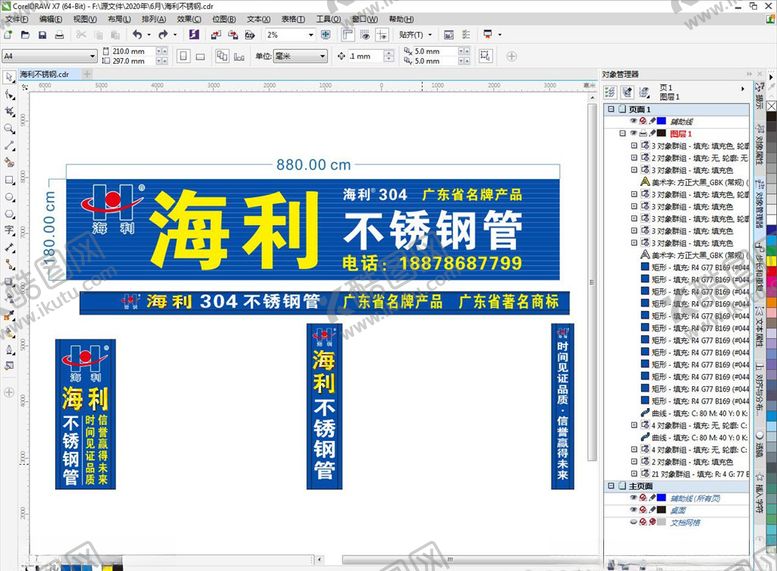
Task: Toggle visibility eye of 桌面 in 主页面
Action: pos(633,509)
